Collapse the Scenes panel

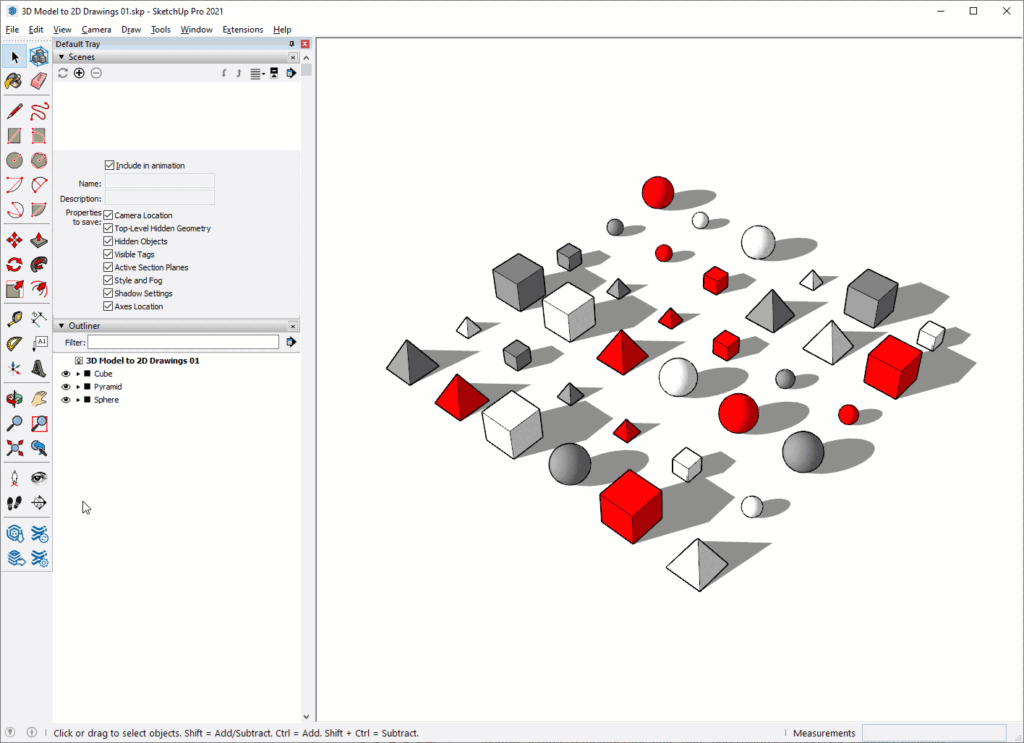point(62,57)
